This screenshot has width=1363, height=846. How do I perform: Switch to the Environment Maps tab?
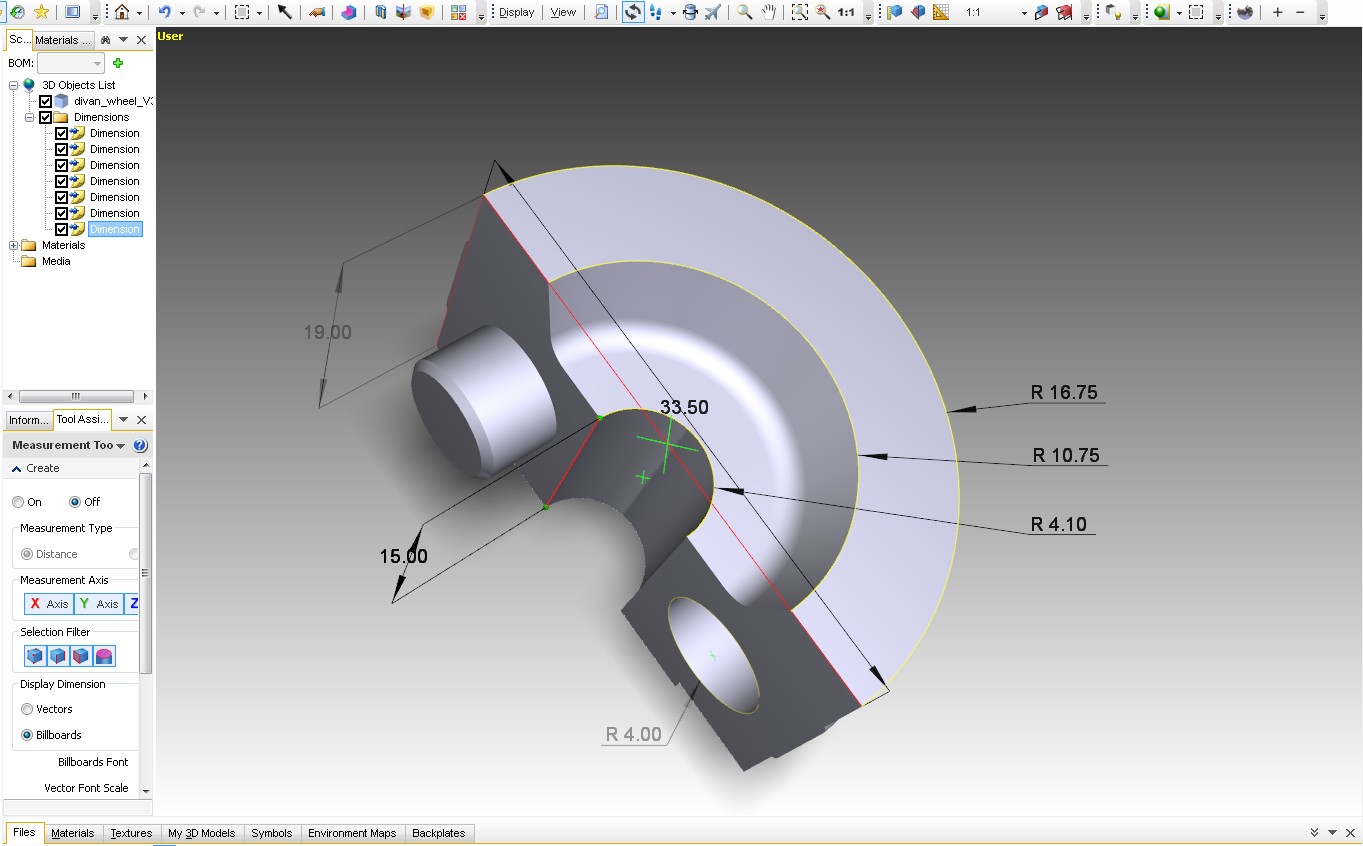(351, 833)
